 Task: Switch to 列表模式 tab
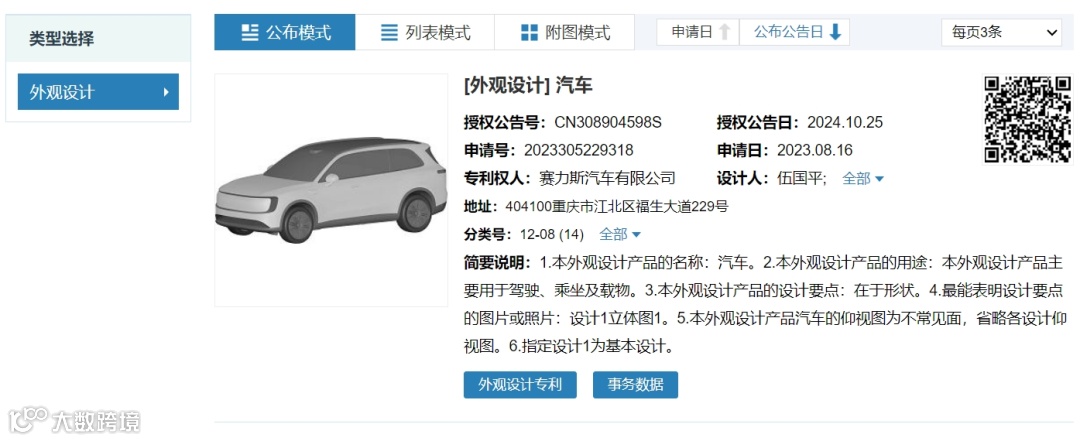pos(425,32)
